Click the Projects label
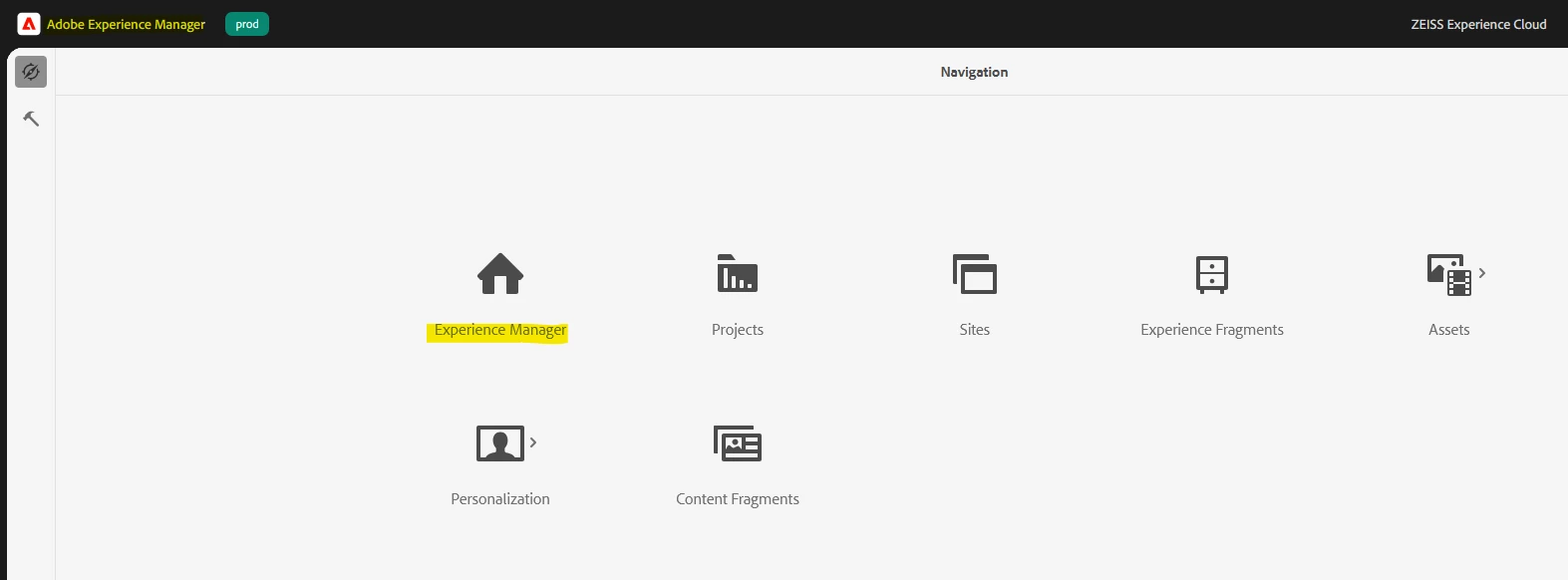Viewport: 1568px width, 580px height. [x=738, y=330]
